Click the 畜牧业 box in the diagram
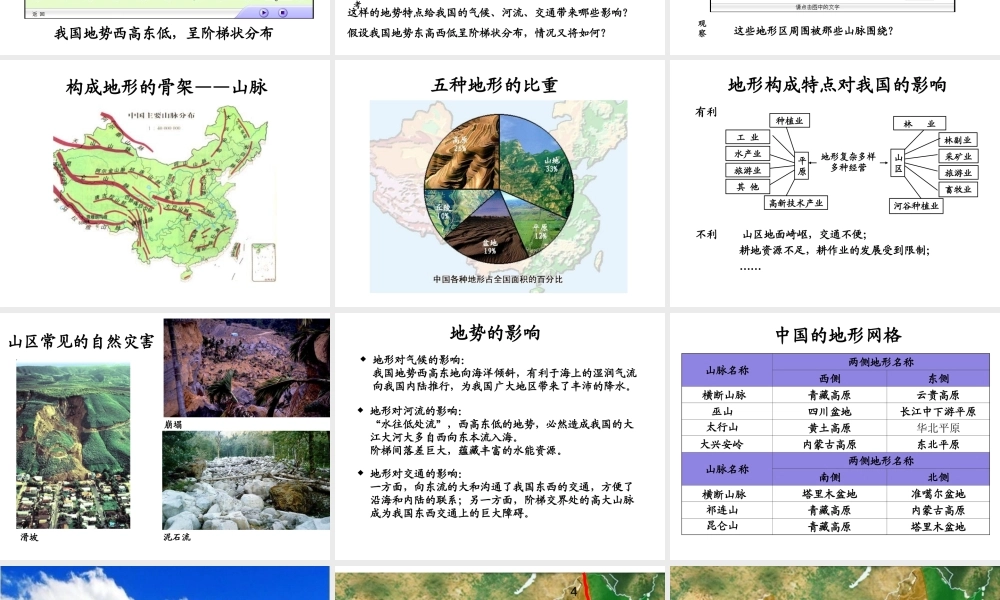Viewport: 1000px width, 600px height. pyautogui.click(x=958, y=189)
